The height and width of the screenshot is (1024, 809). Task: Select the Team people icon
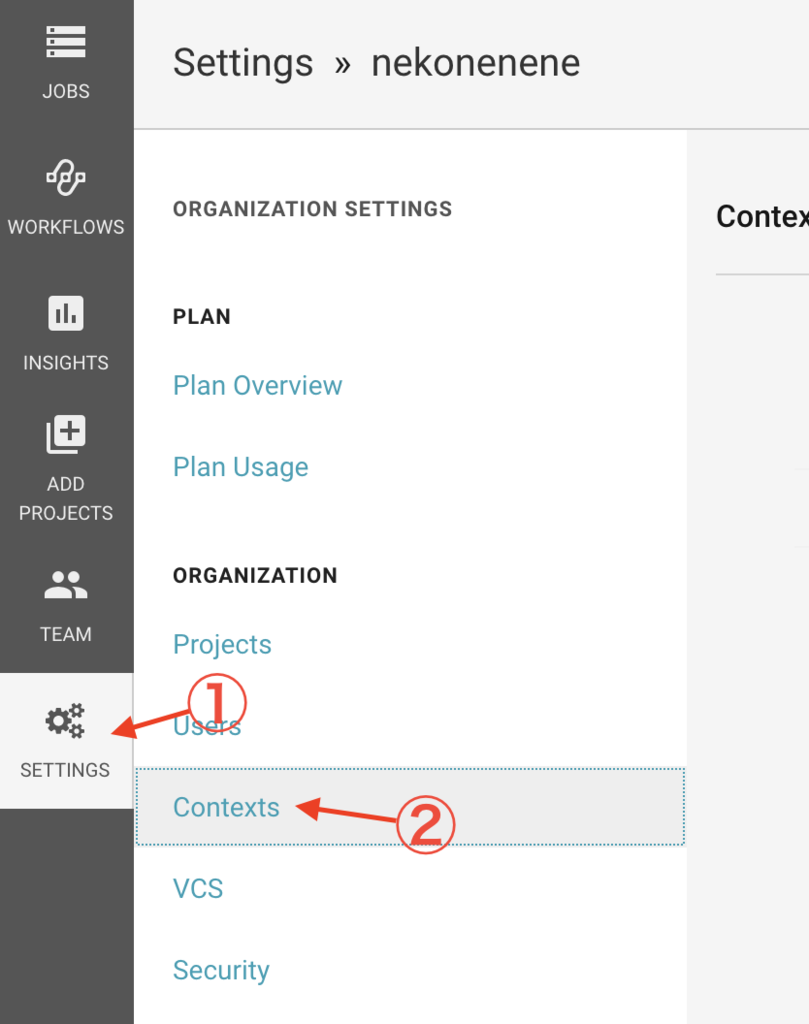[x=66, y=586]
